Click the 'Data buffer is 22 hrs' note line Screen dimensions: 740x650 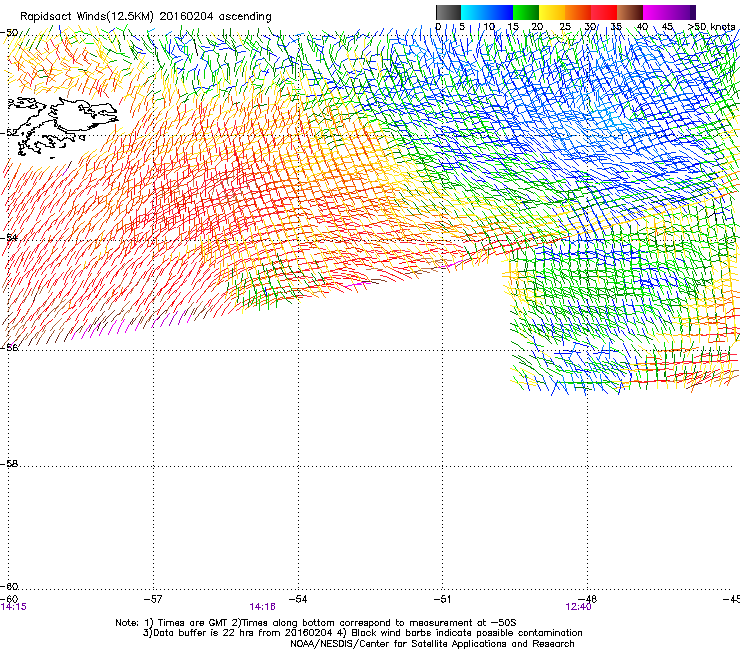pos(362,633)
